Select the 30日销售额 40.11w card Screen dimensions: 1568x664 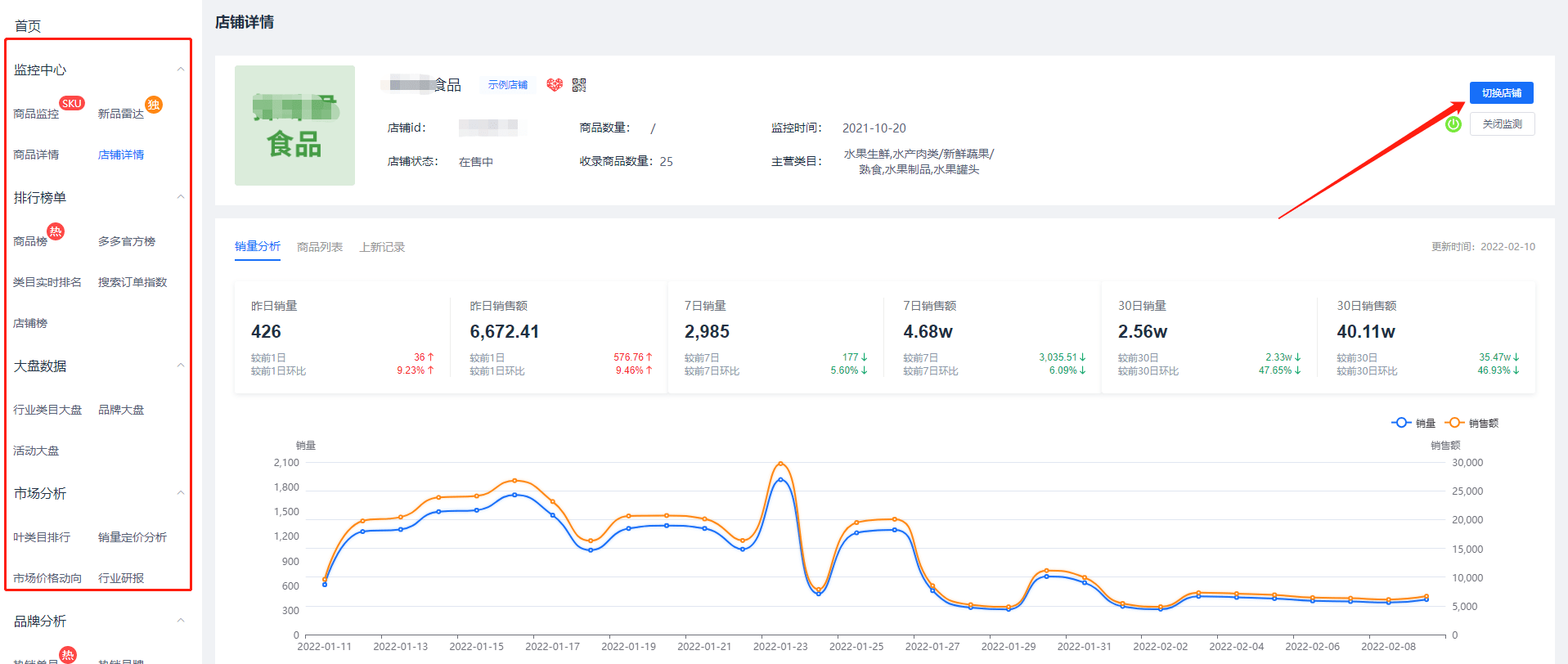[x=1426, y=338]
